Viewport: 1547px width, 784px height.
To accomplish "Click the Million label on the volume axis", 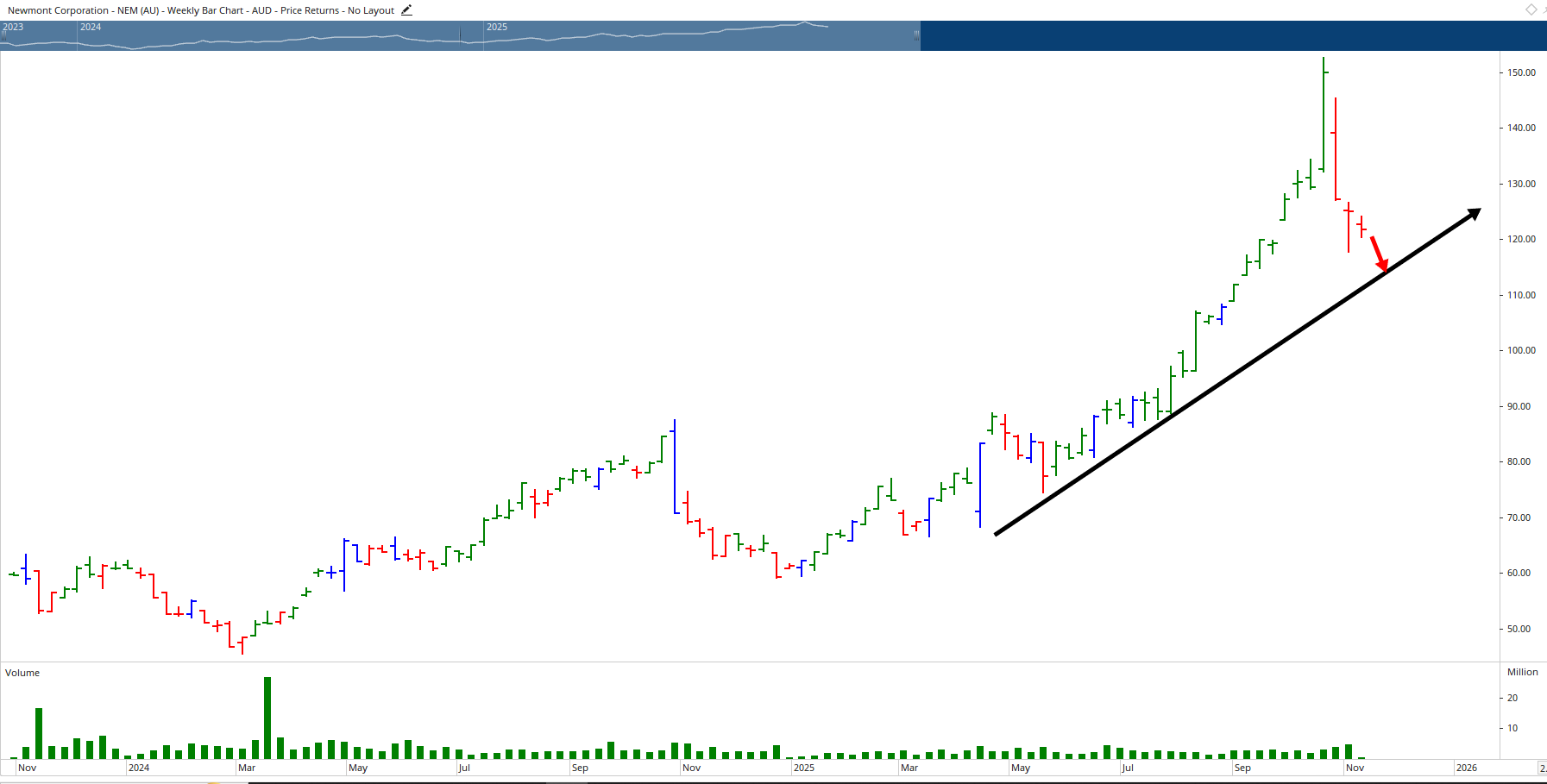I will (x=1524, y=672).
